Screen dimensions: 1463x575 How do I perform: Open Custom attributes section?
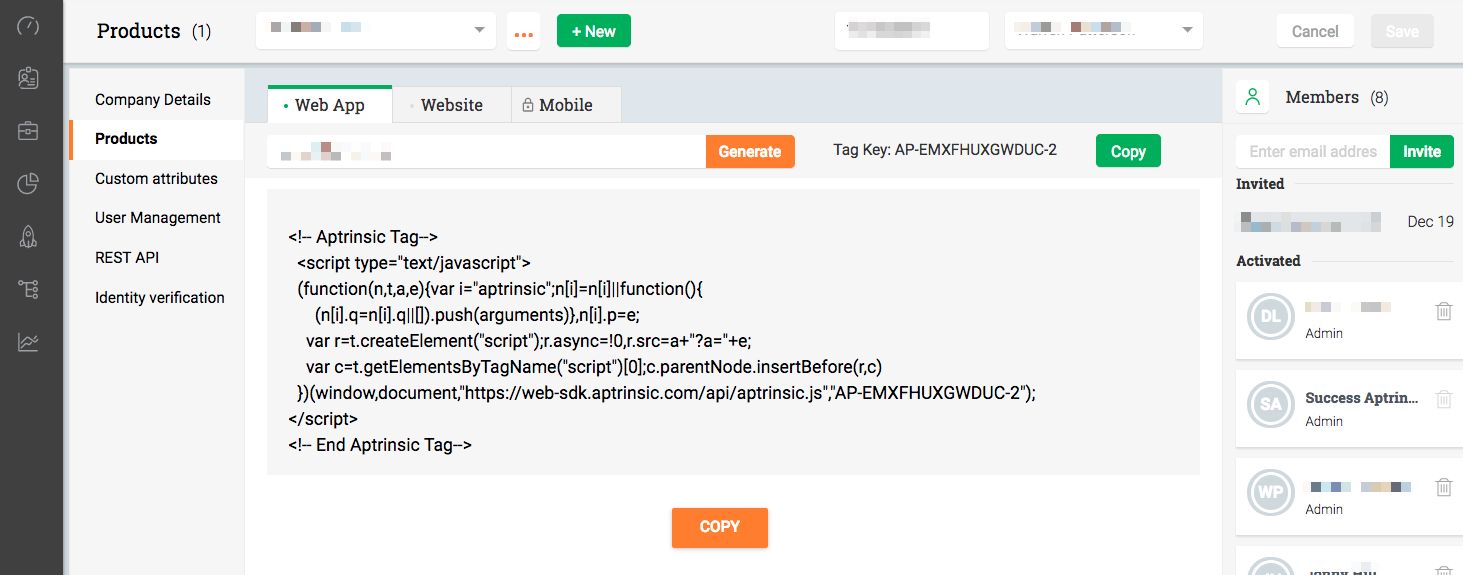click(156, 178)
